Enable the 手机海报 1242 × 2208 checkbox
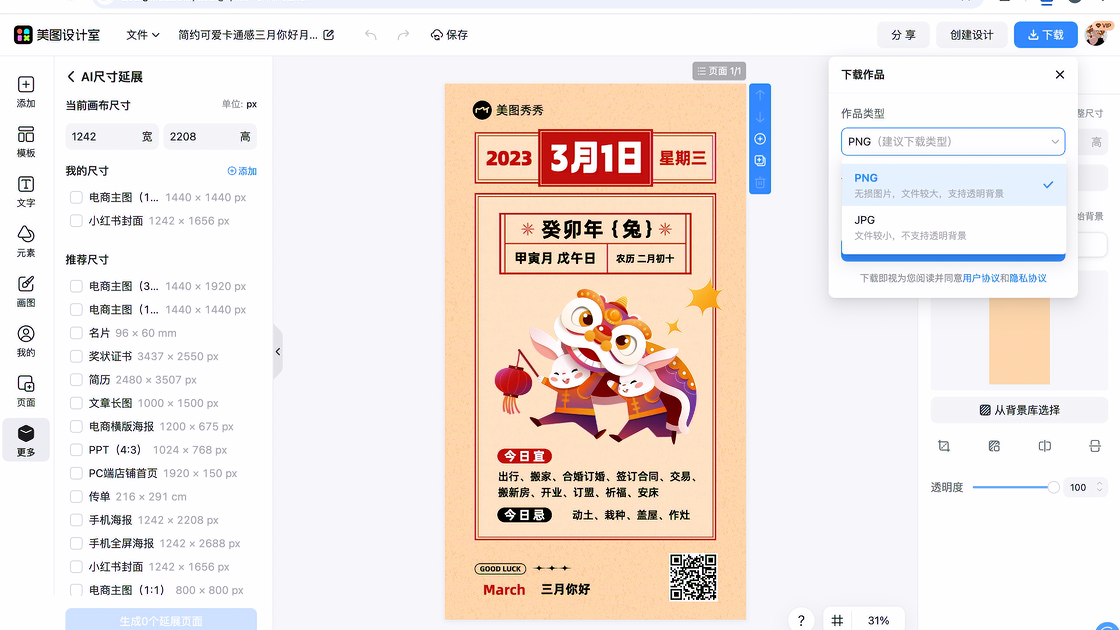This screenshot has height=630, width=1120. click(77, 520)
